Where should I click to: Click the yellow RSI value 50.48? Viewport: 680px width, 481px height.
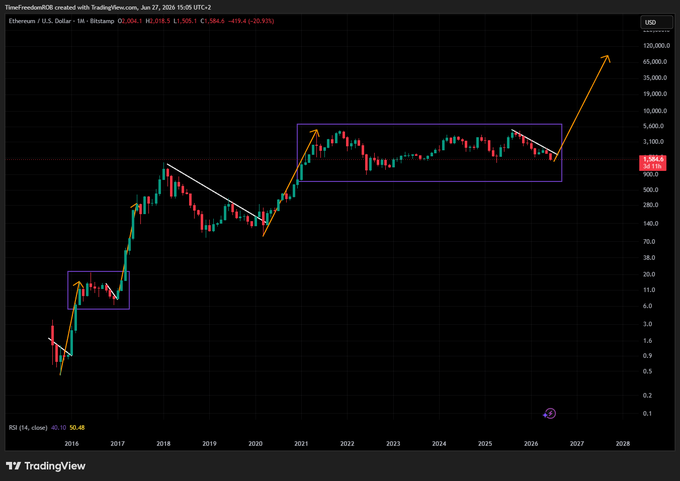click(77, 428)
